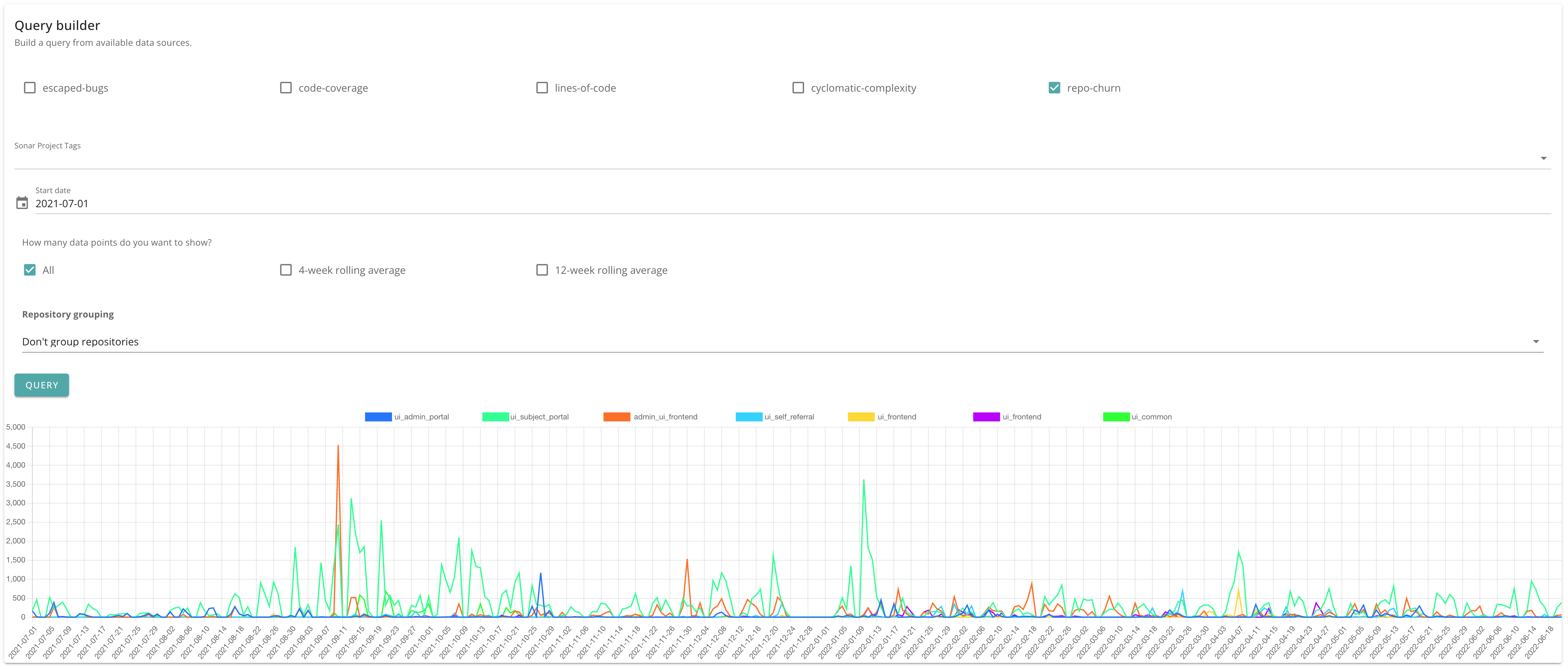This screenshot has height=671, width=1568.
Task: Click the ui_self_referral legend label
Action: click(x=790, y=417)
